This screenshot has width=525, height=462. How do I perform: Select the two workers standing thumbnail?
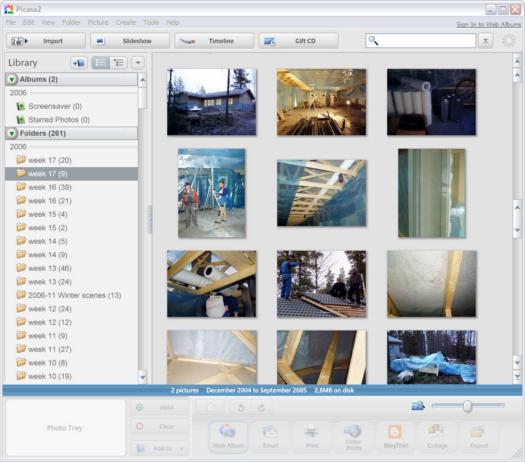coord(212,193)
